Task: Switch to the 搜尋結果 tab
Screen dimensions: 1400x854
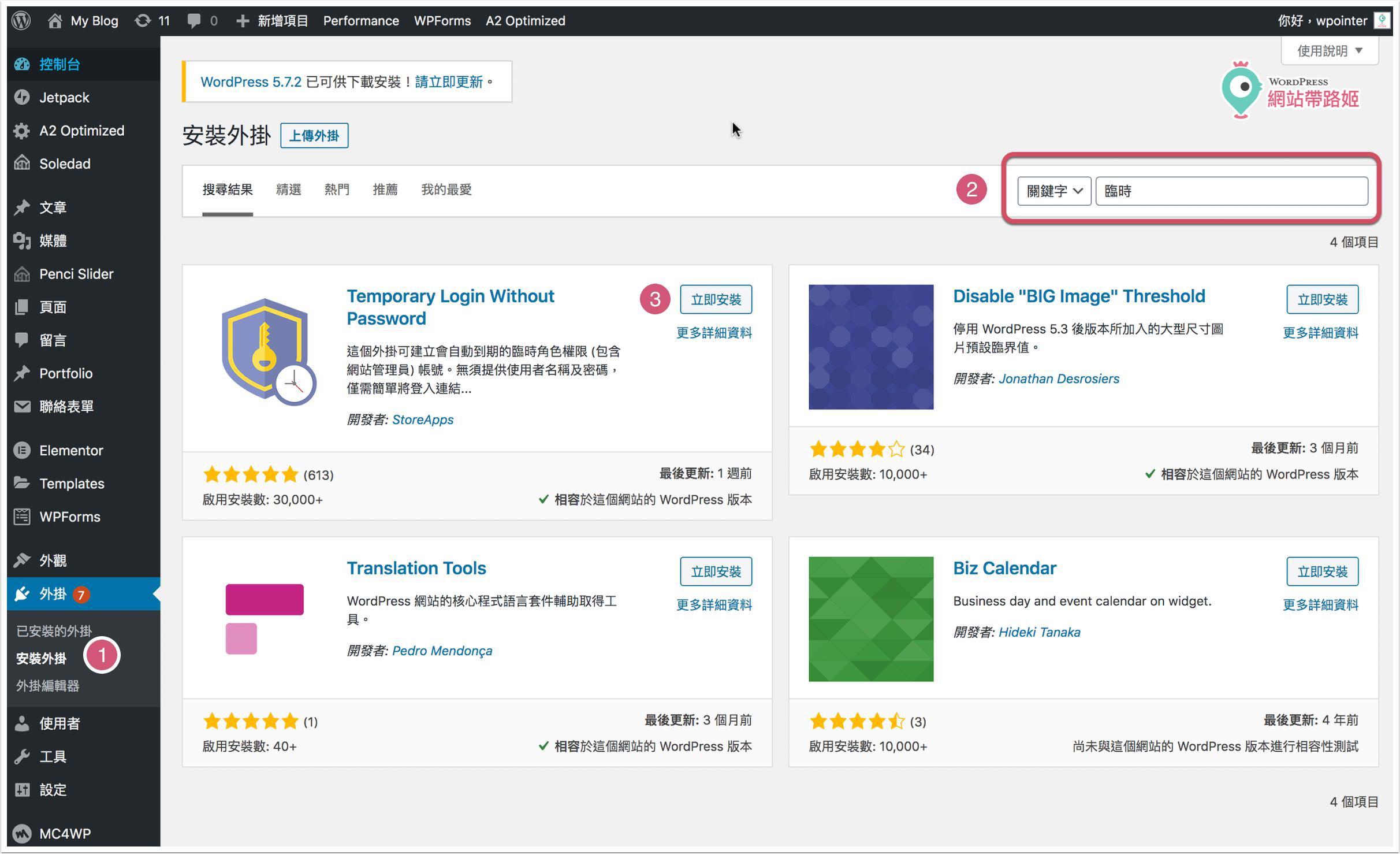Action: 228,190
